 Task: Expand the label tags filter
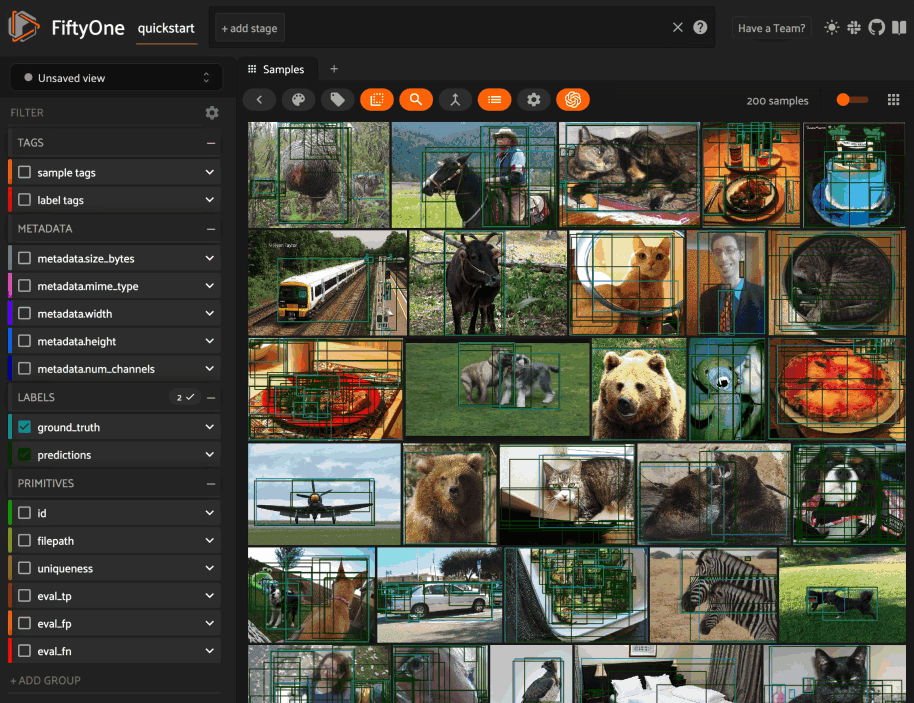coord(210,200)
